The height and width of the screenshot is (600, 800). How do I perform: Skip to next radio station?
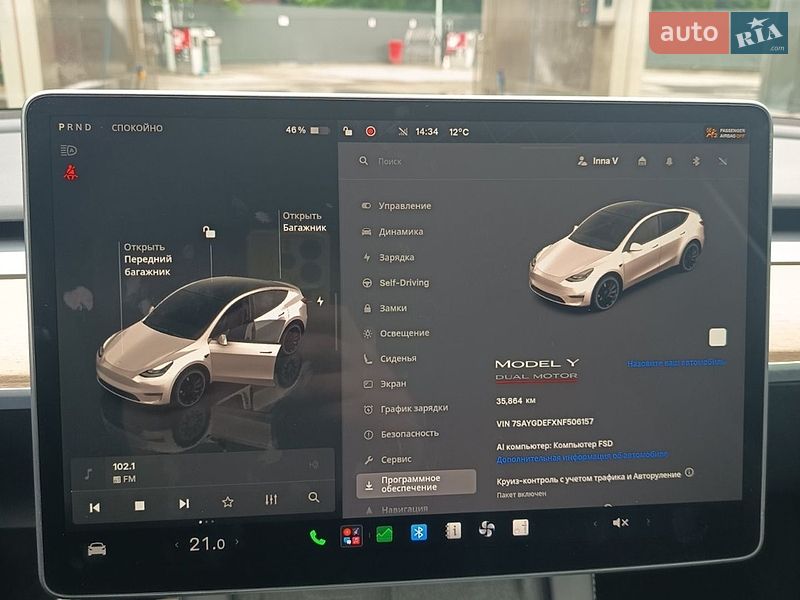[184, 504]
